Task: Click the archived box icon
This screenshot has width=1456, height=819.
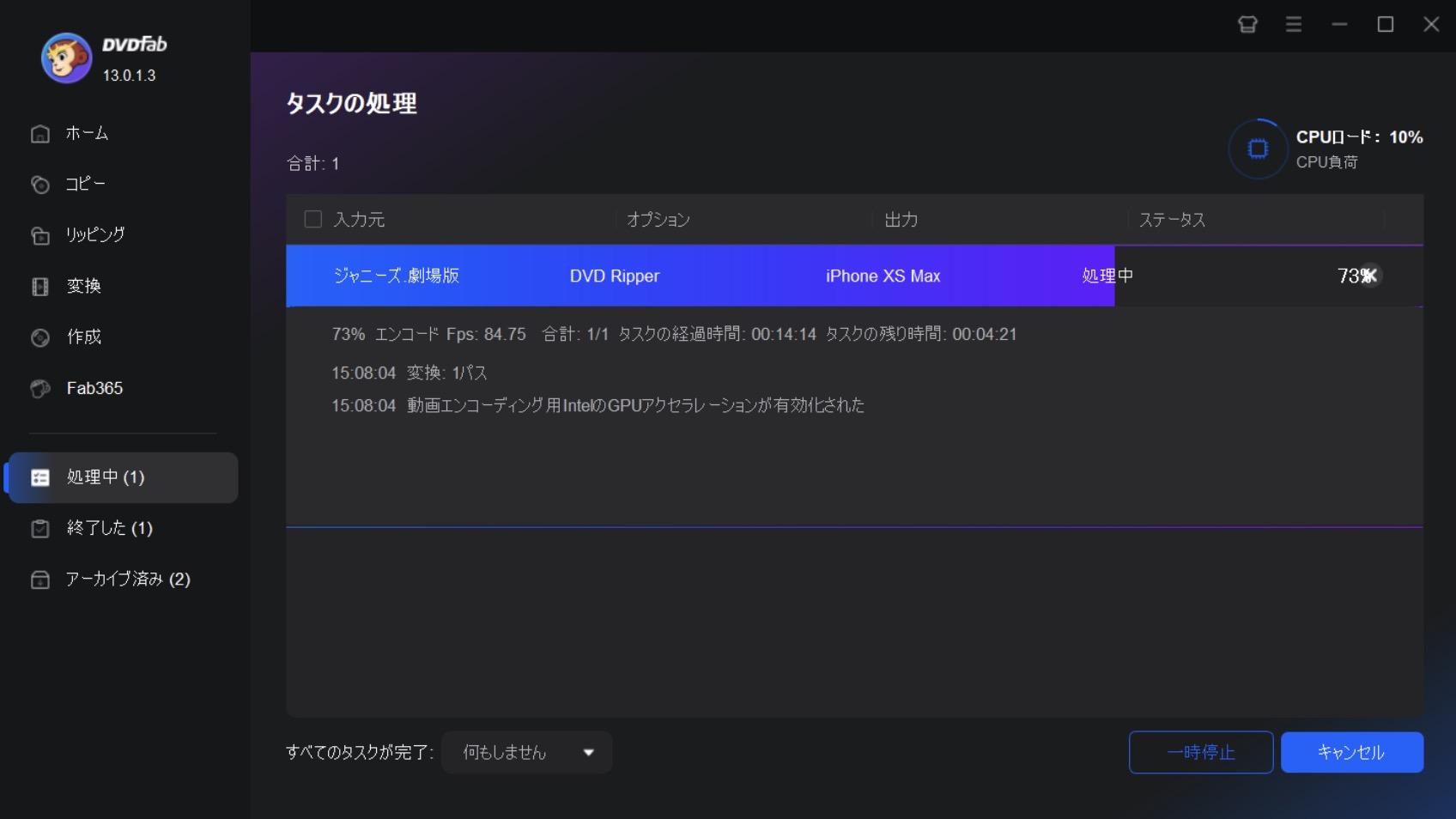Action: pyautogui.click(x=40, y=579)
